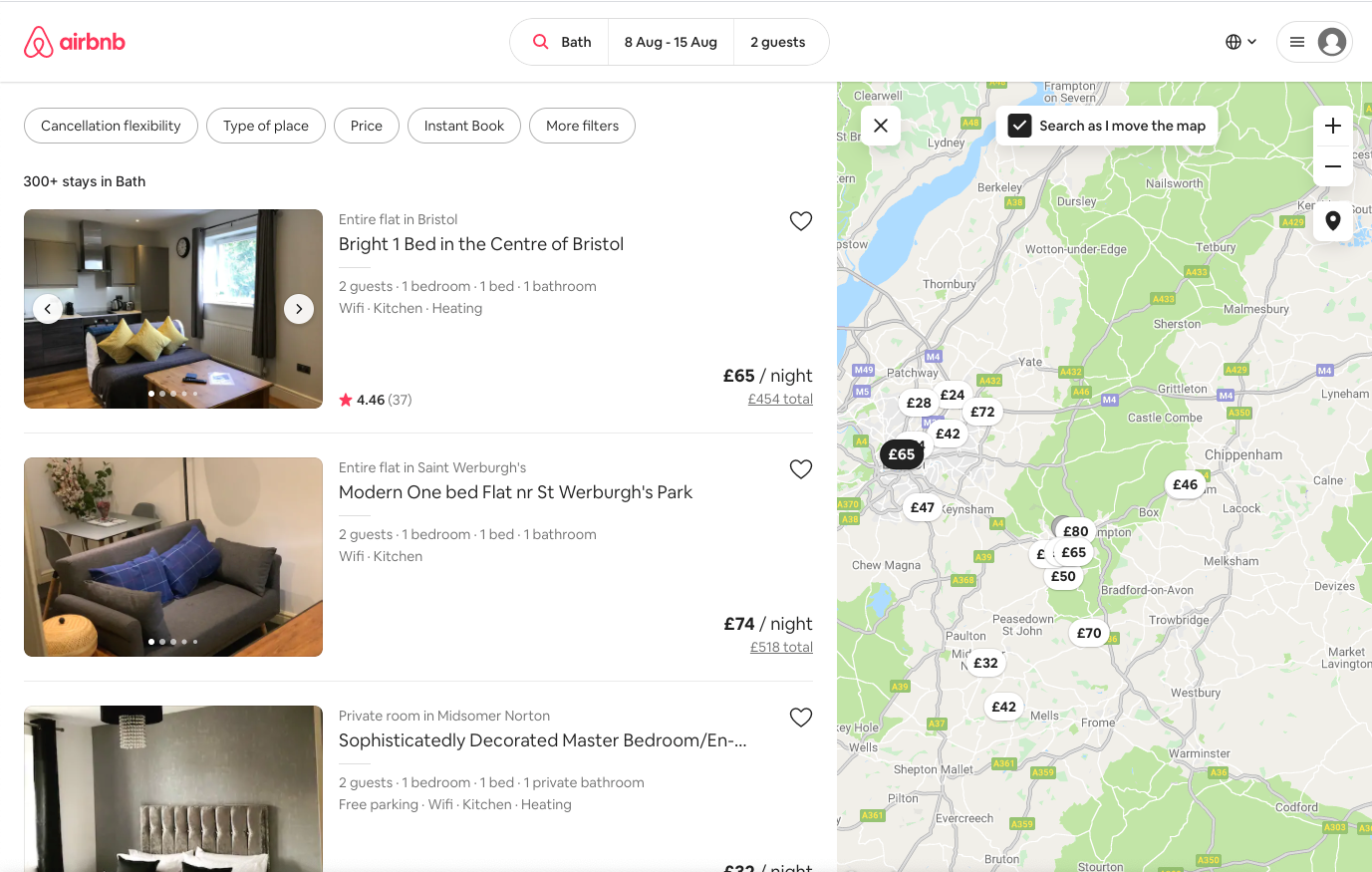Click the Midsomer Norton bedroom photo

click(x=173, y=788)
